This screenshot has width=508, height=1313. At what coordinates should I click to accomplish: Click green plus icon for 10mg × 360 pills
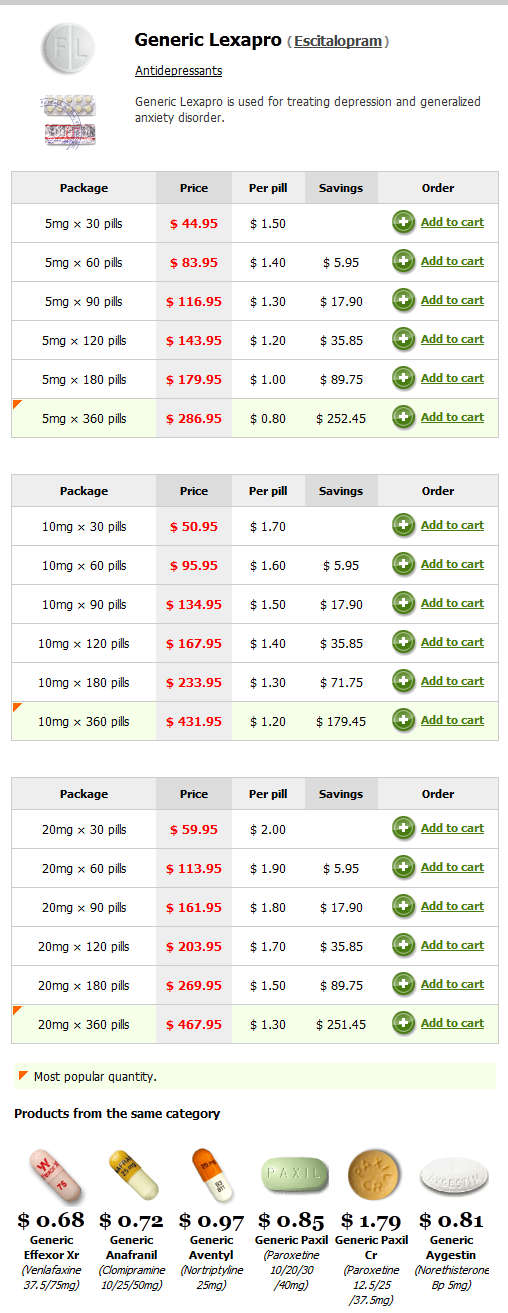click(x=404, y=721)
